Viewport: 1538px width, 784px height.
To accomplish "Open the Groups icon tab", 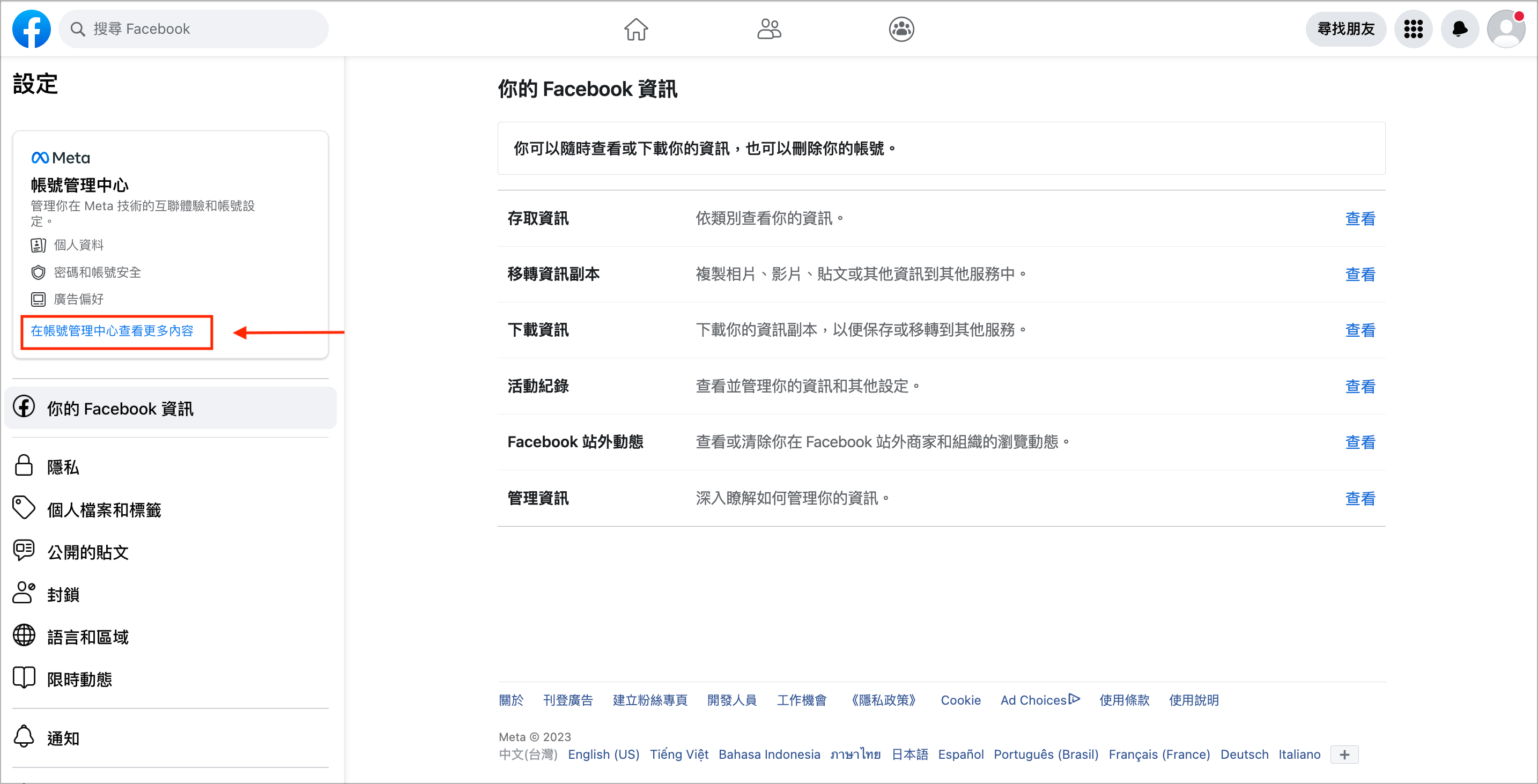I will (x=901, y=28).
